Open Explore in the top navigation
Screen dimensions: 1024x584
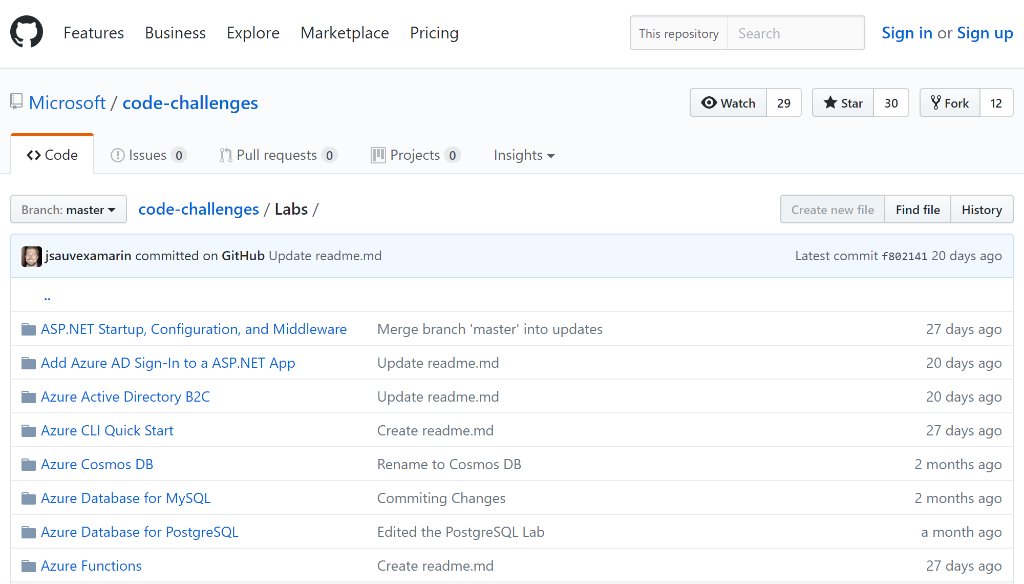point(253,33)
